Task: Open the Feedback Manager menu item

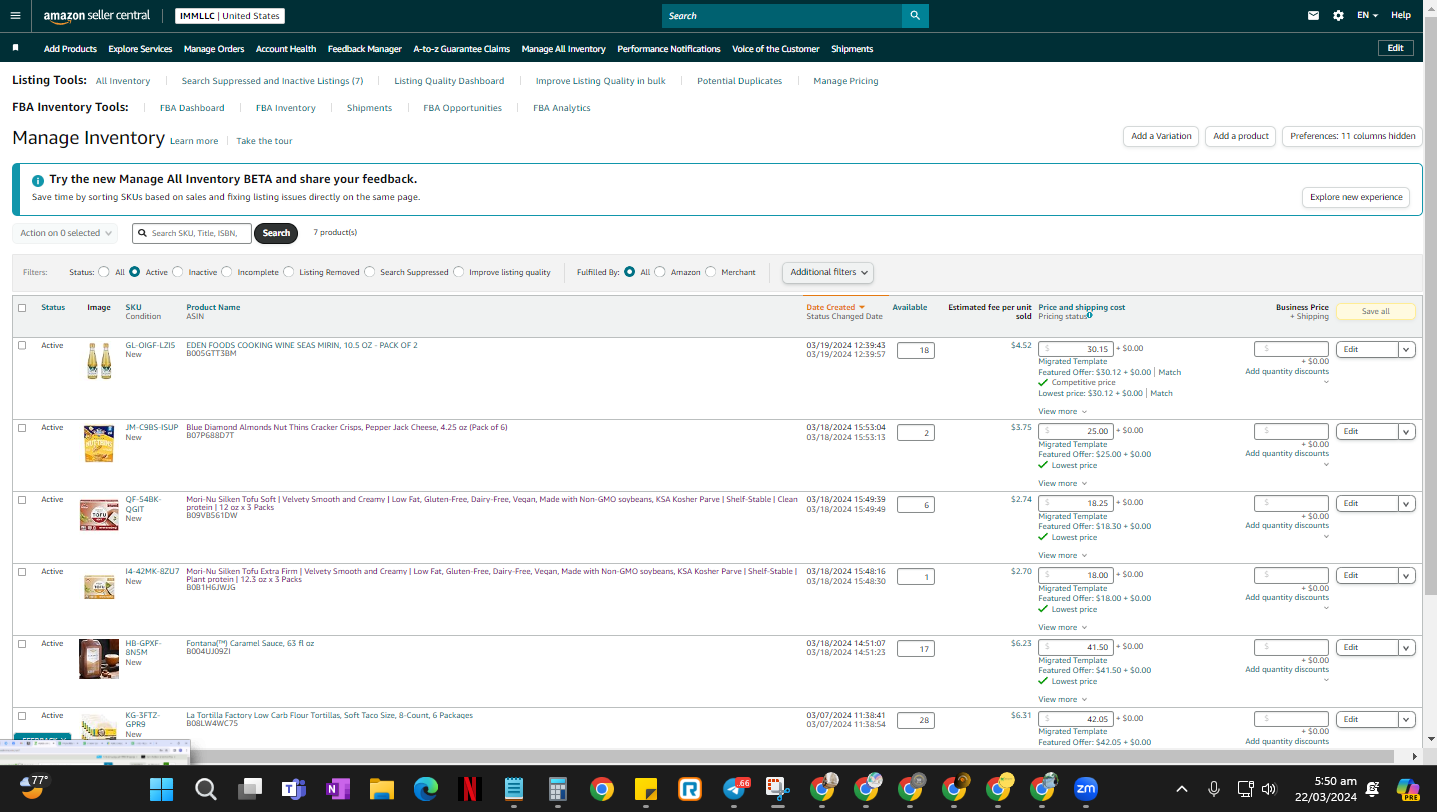Action: click(365, 49)
